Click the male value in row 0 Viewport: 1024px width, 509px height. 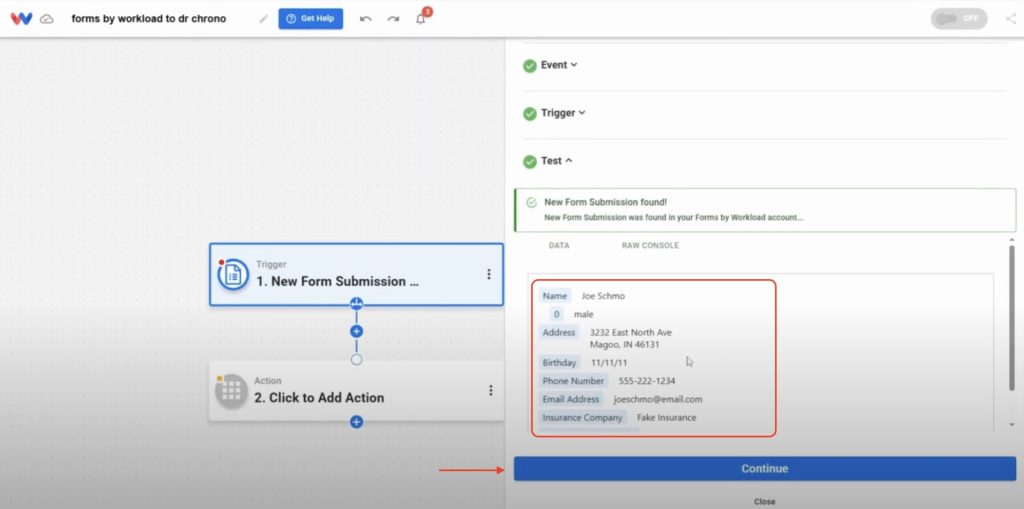tap(584, 314)
